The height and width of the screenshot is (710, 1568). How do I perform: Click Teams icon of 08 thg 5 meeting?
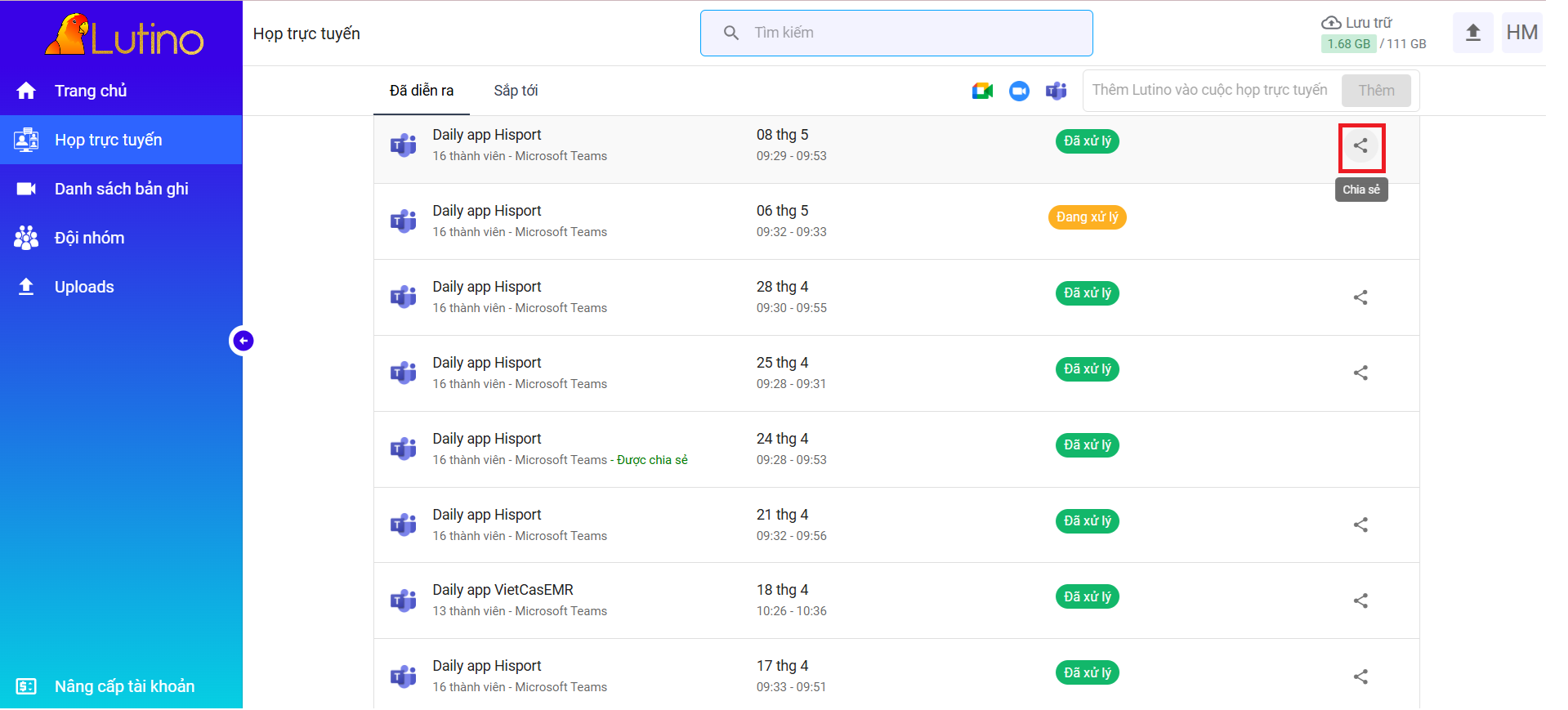point(403,145)
